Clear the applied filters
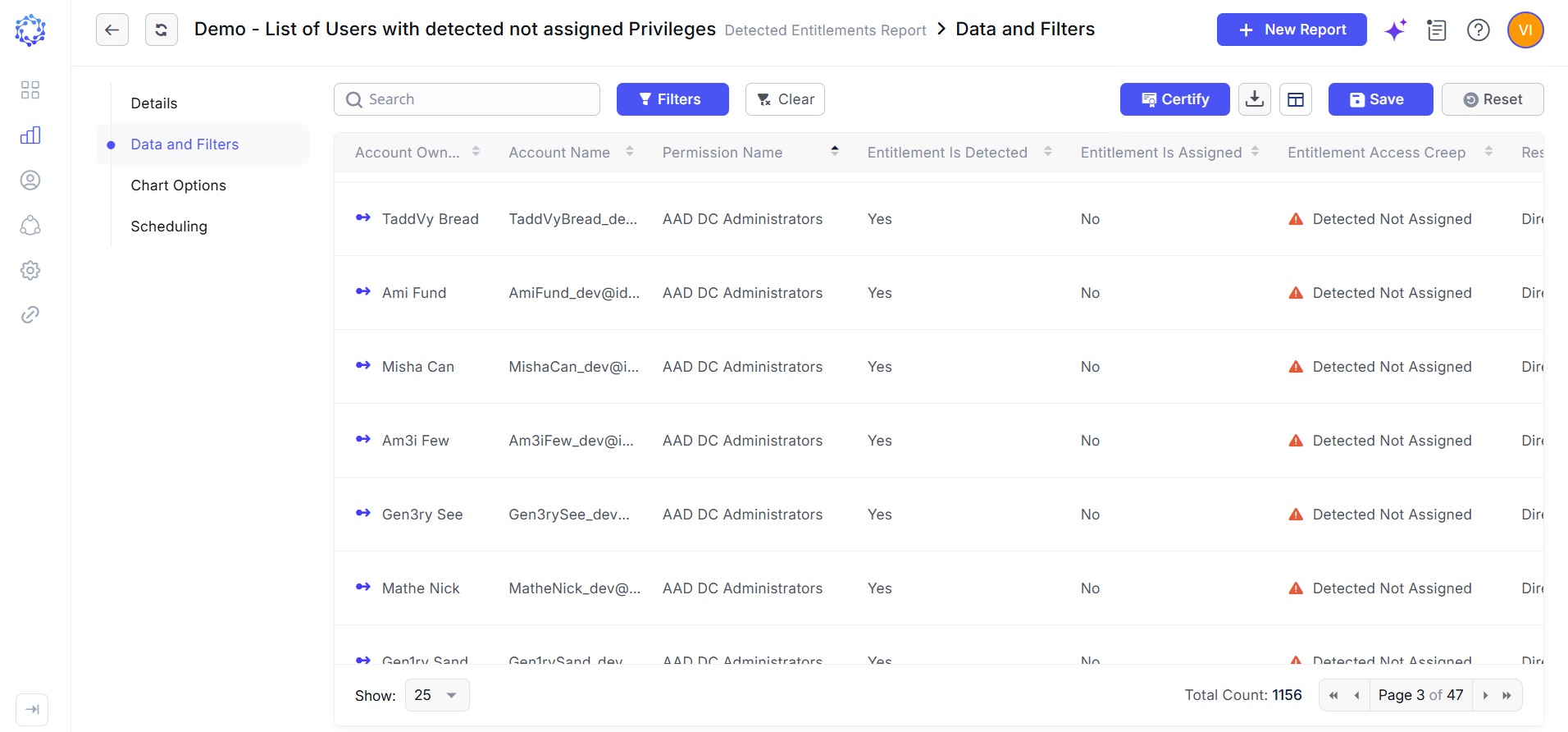Viewport: 1568px width, 732px height. pyautogui.click(x=785, y=99)
